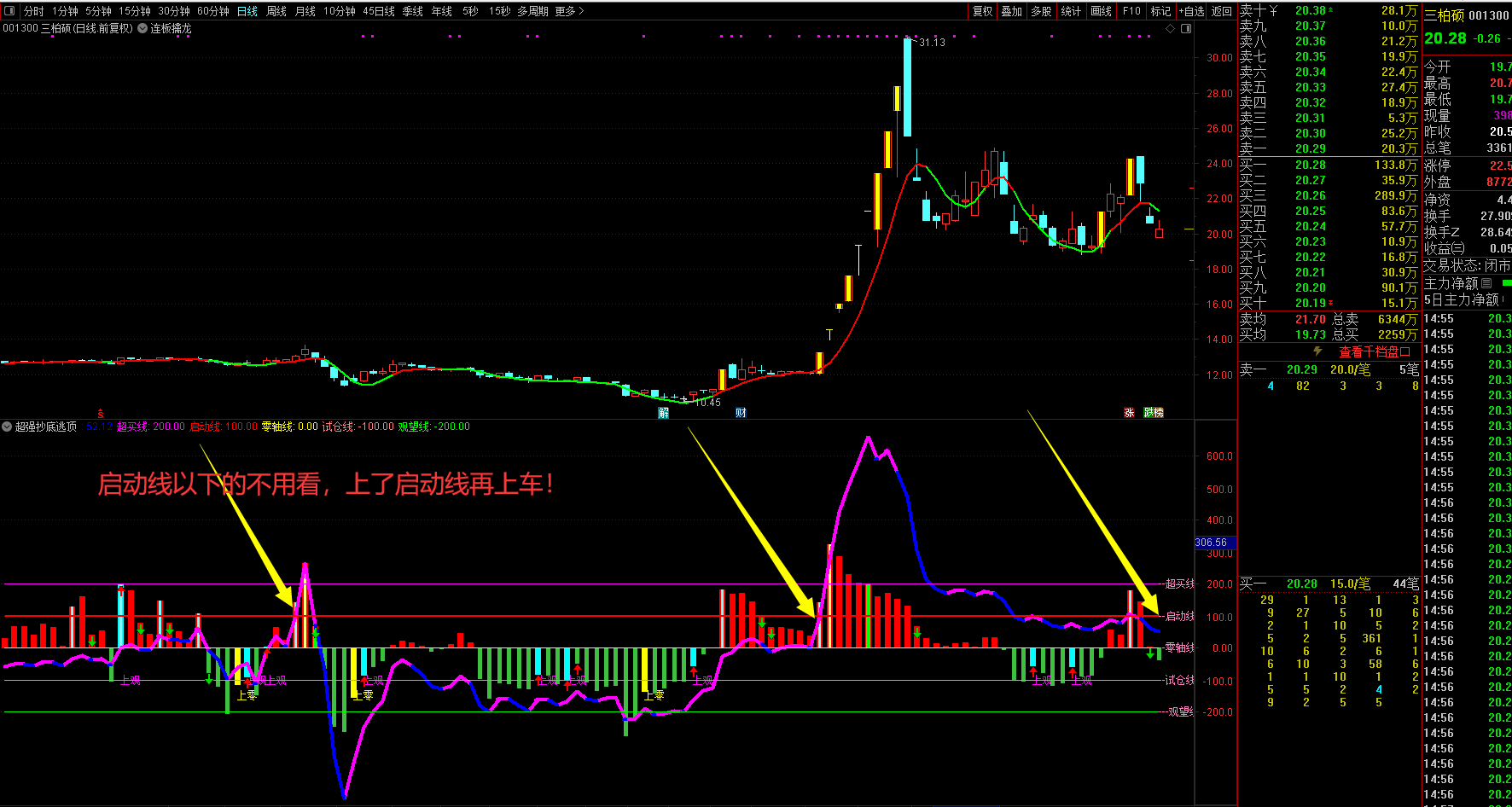Click the 跌榜 marker icon
The width and height of the screenshot is (1512, 807).
click(x=1154, y=413)
